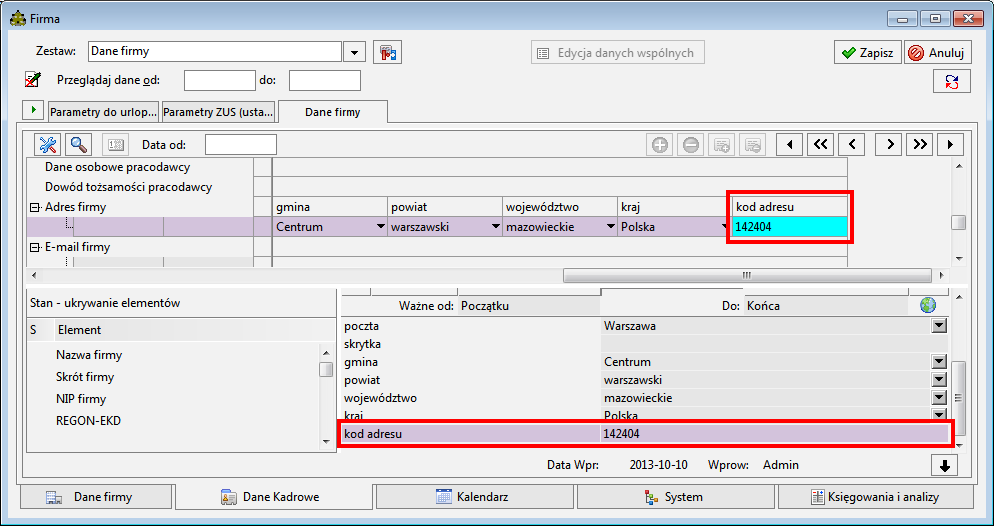Viewport: 994px width, 526px height.
Task: Jump to next page with double-right arrow
Action: [920, 145]
